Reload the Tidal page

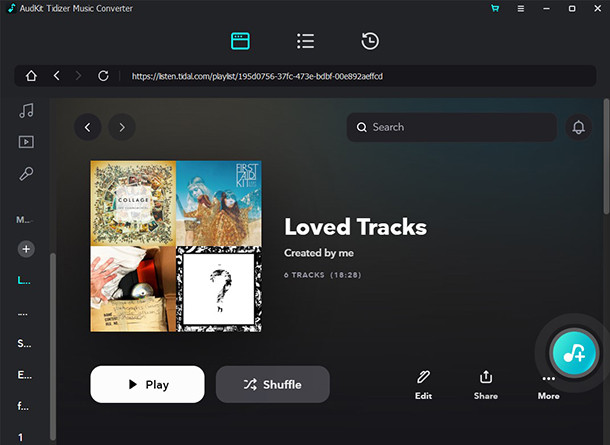(x=103, y=75)
